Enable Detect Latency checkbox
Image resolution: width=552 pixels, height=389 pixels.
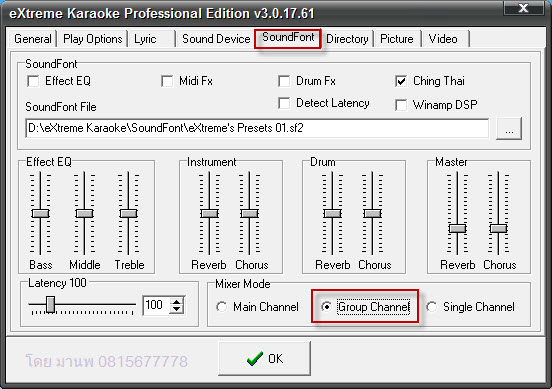point(284,103)
